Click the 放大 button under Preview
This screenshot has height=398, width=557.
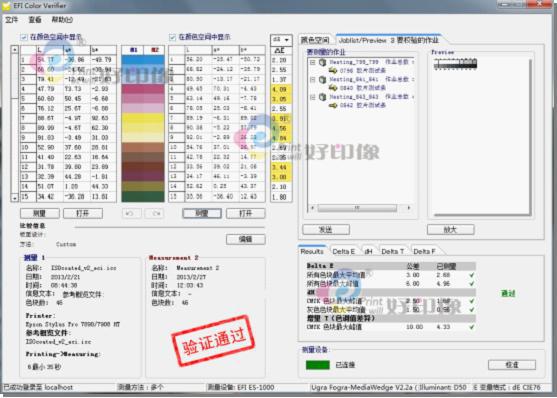(x=450, y=230)
